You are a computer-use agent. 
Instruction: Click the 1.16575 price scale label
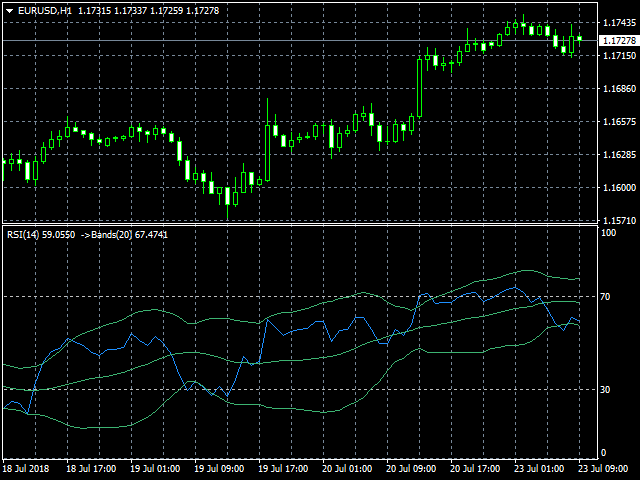click(x=619, y=122)
